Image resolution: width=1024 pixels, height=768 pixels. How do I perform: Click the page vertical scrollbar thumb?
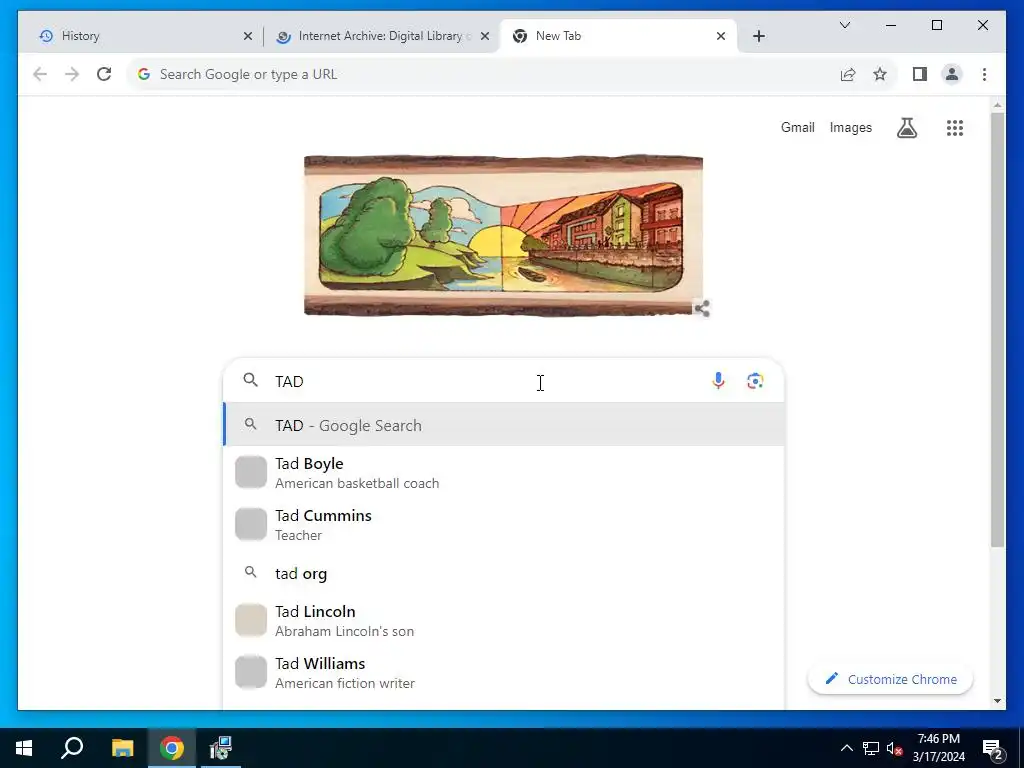(x=997, y=330)
